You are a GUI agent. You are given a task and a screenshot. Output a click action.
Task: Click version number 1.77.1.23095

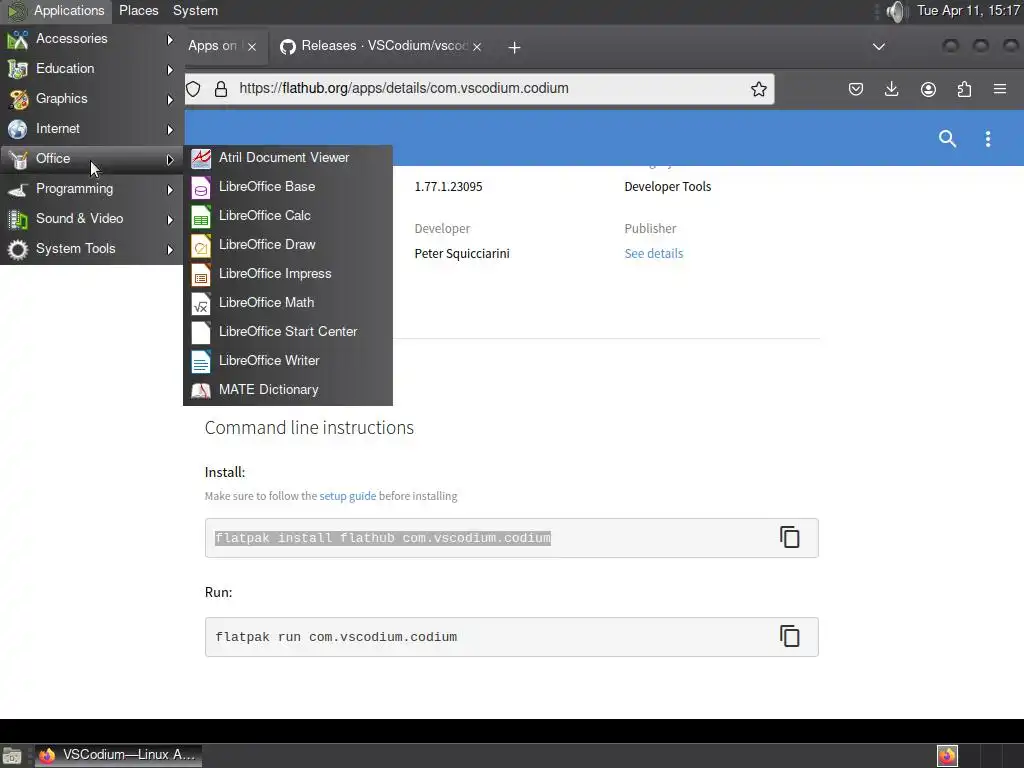(x=449, y=187)
